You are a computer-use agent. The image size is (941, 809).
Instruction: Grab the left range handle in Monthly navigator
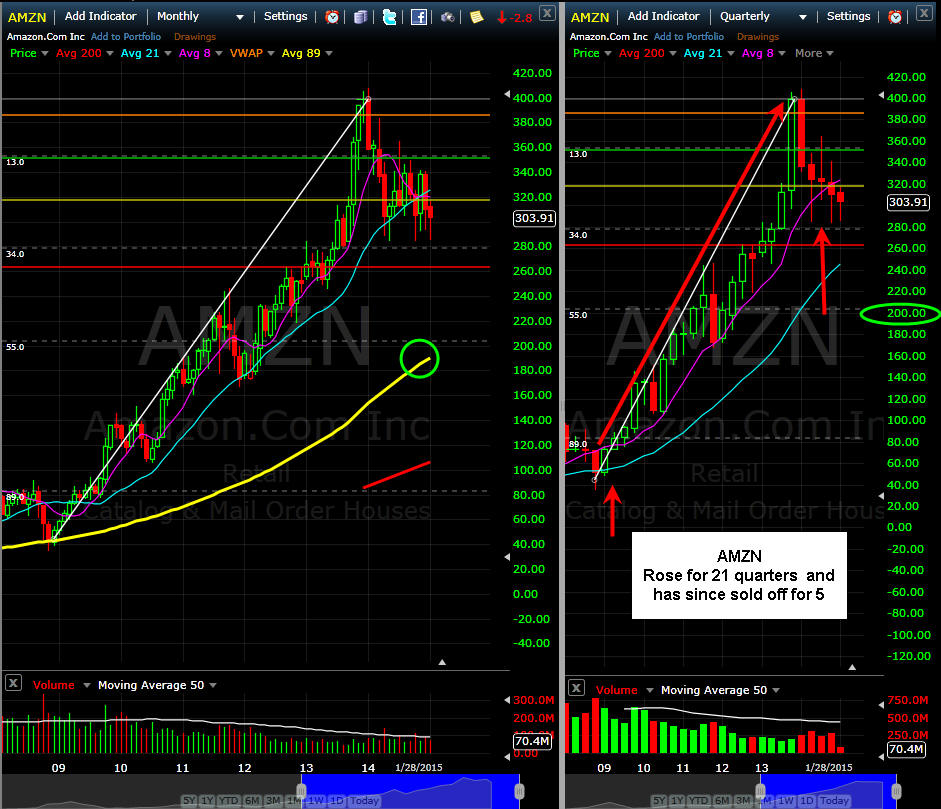tap(302, 792)
